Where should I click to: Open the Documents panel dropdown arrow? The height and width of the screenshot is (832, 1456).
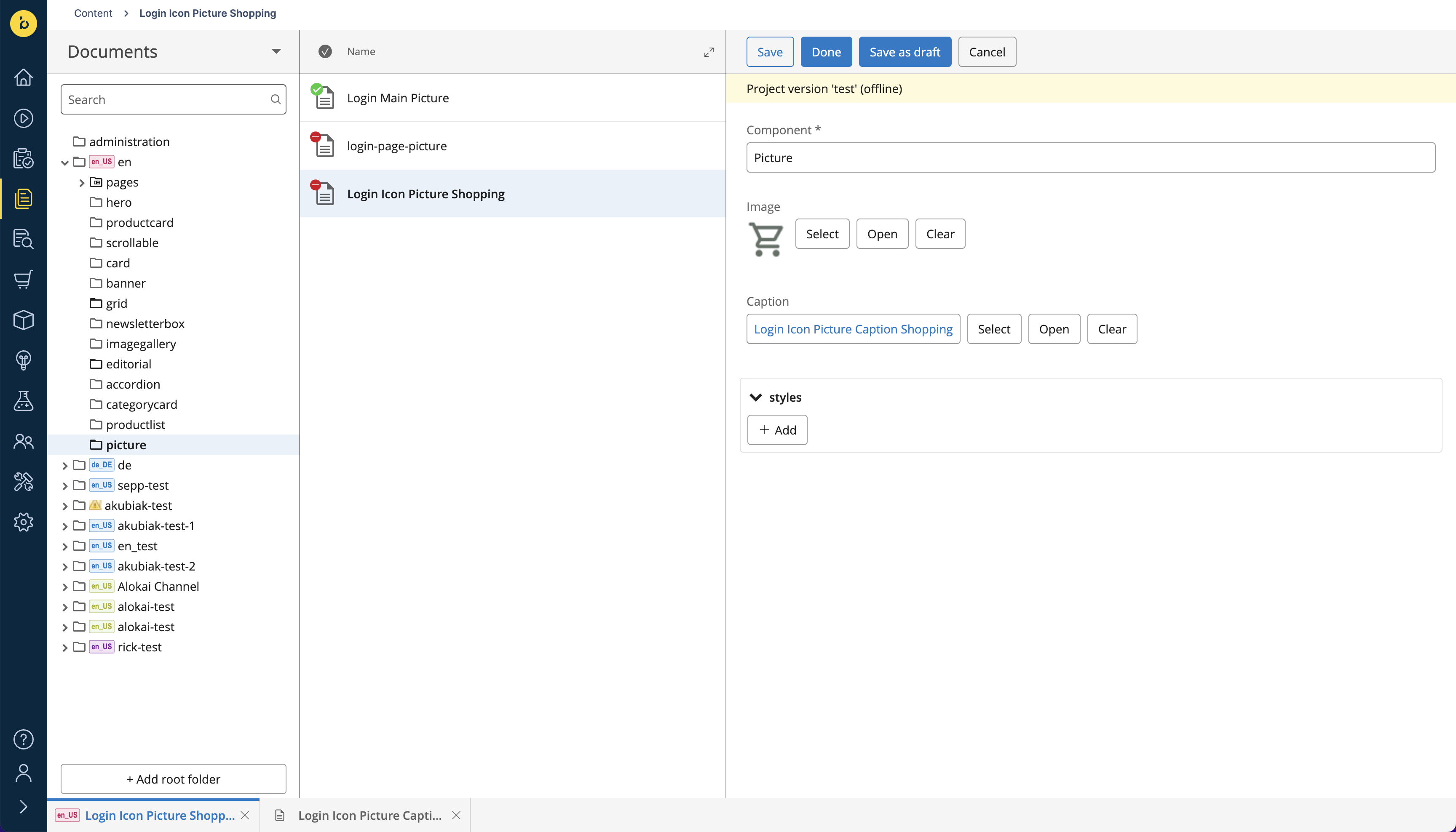point(276,51)
